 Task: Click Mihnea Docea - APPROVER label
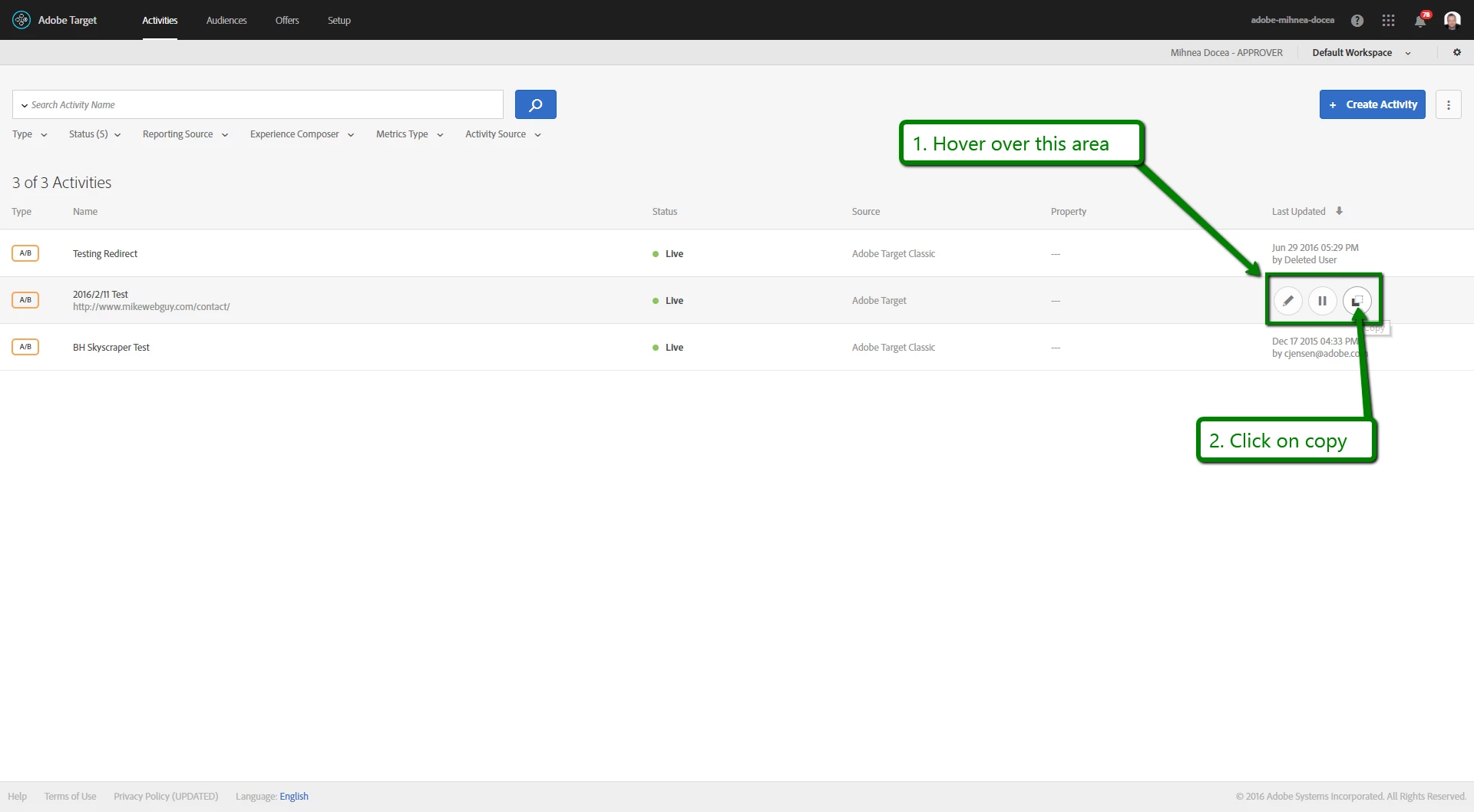click(1227, 53)
